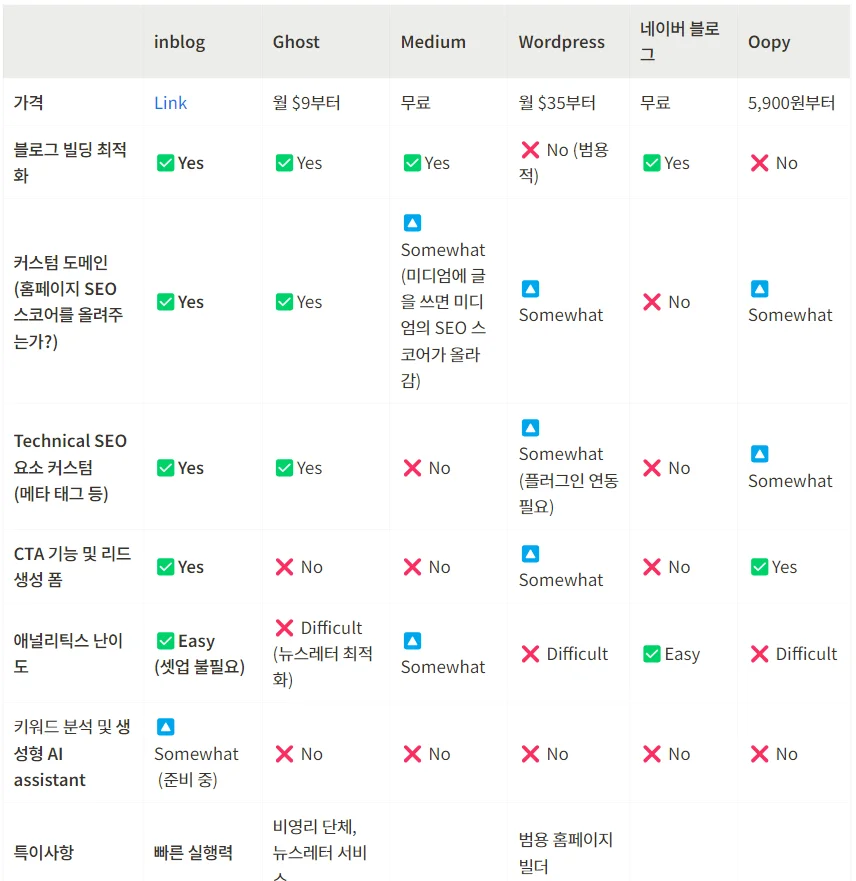Click the red X icon in 네이버 블로그 커스텀 도메인 cell
This screenshot has height=881, width=856.
[x=652, y=302]
